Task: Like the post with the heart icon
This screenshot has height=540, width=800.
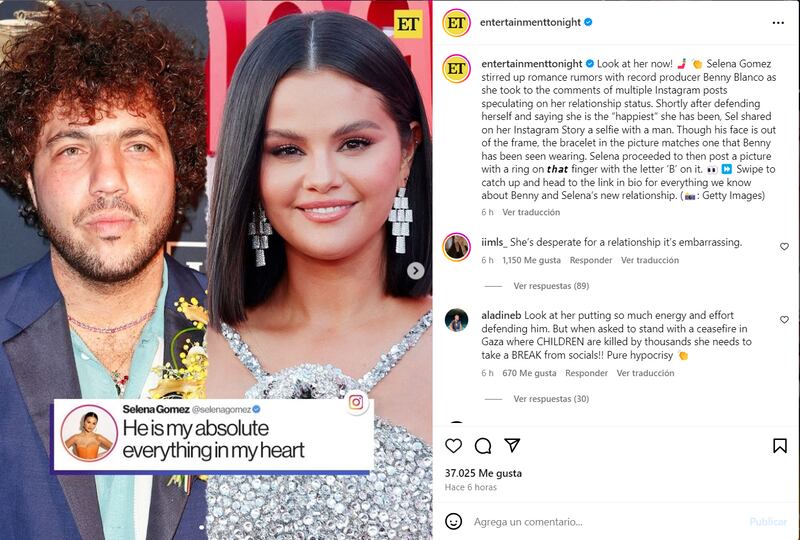Action: [x=453, y=446]
